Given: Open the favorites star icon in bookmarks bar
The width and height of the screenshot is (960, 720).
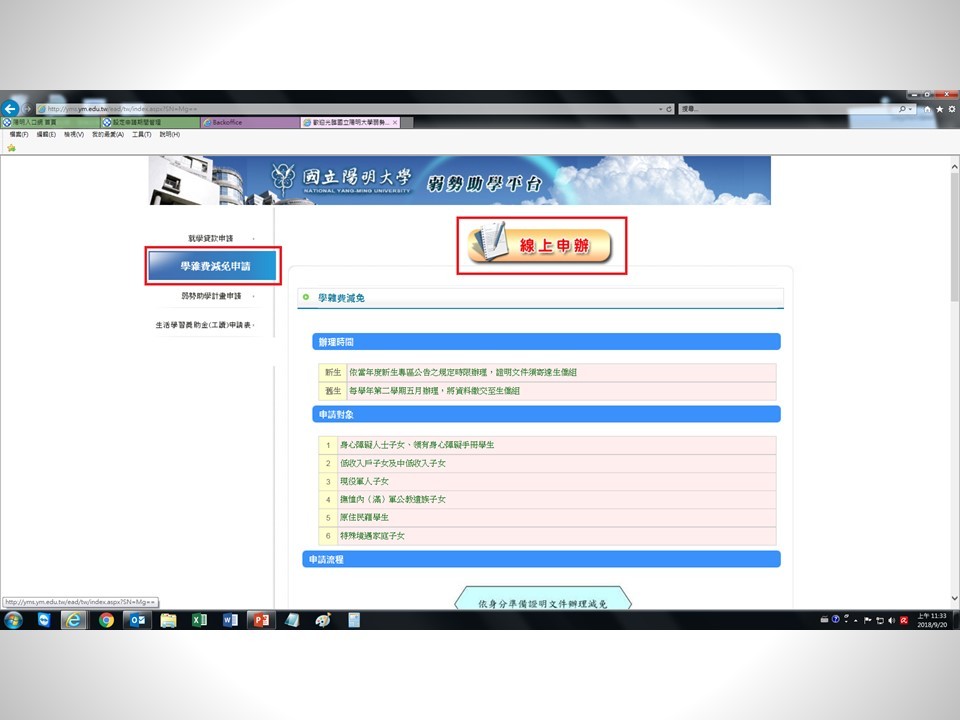Looking at the screenshot, I should click(11, 147).
